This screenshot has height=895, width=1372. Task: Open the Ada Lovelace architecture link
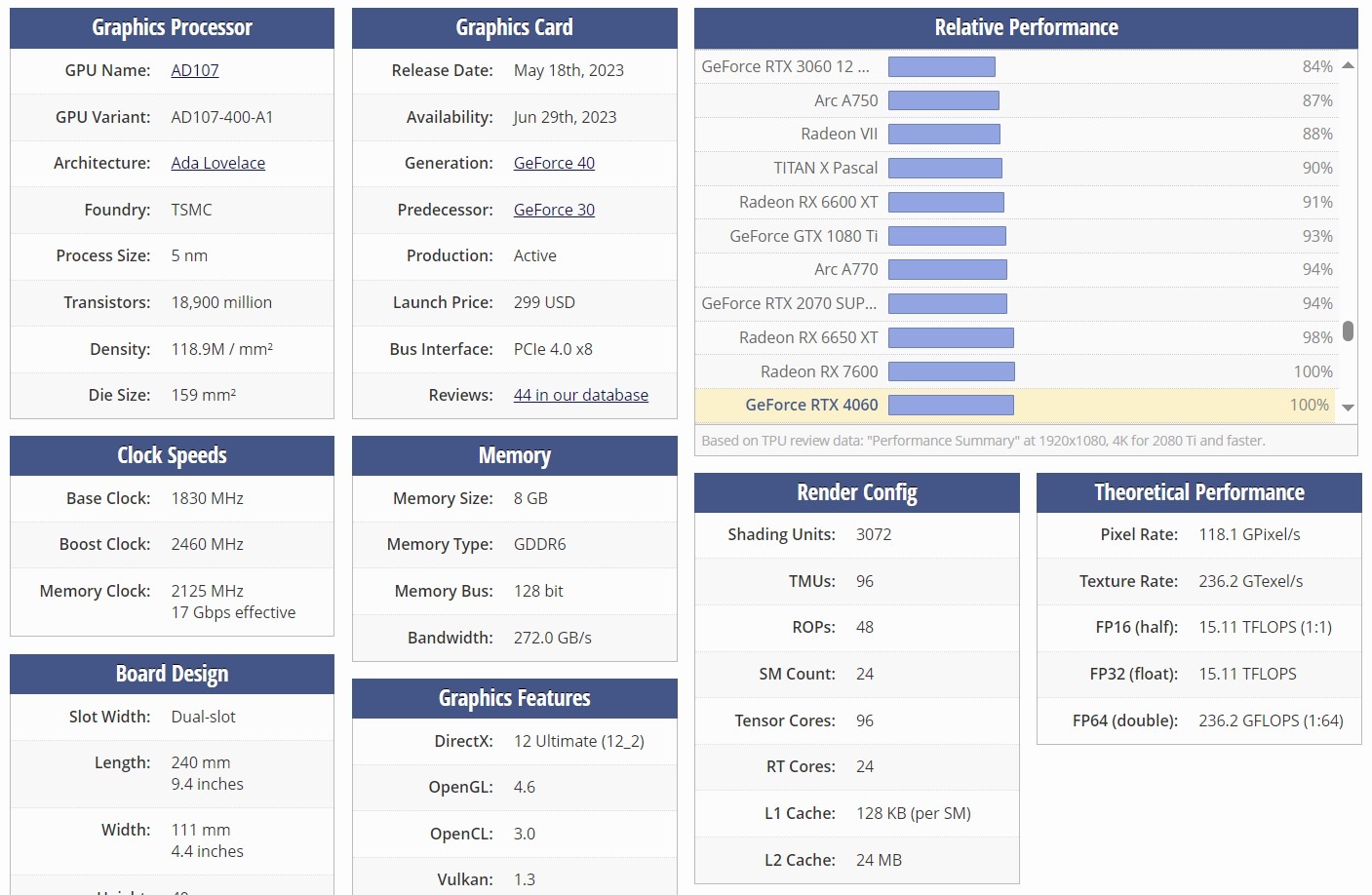pos(218,163)
